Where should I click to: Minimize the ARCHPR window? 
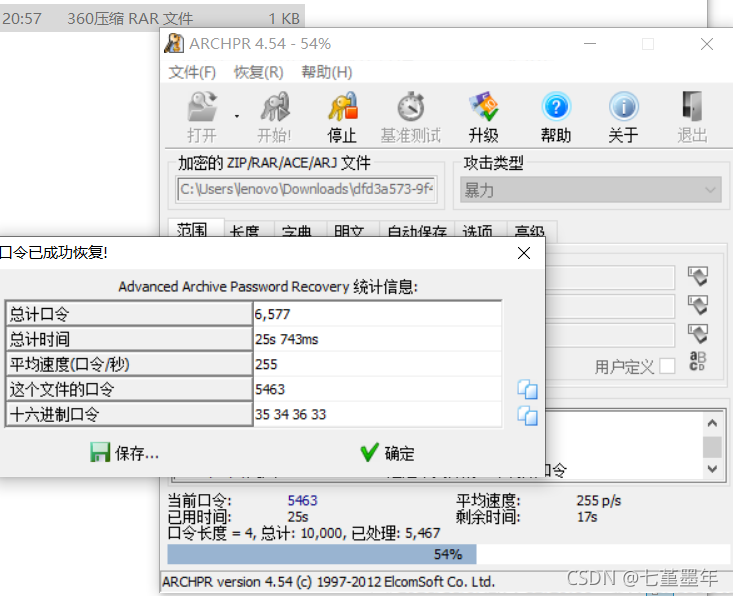click(x=590, y=44)
